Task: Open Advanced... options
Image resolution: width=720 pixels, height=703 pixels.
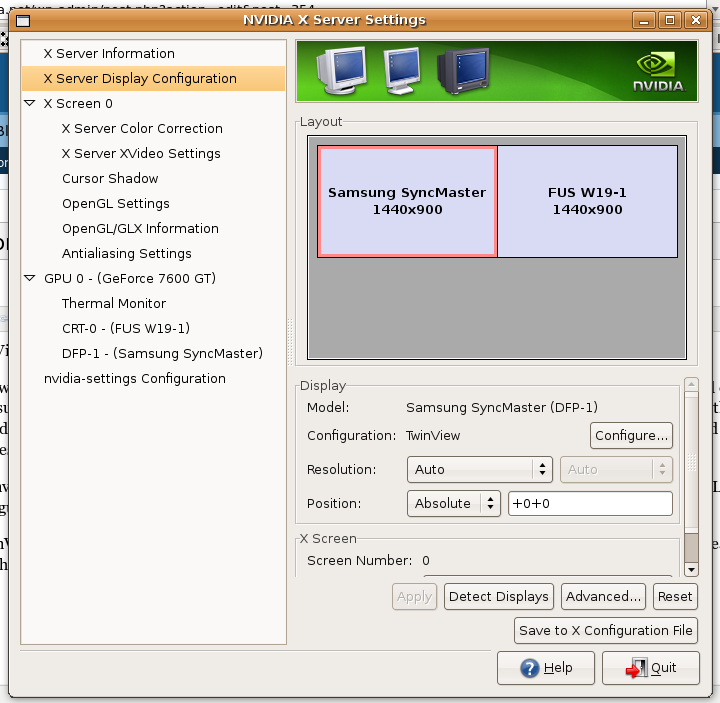Action: [x=603, y=596]
